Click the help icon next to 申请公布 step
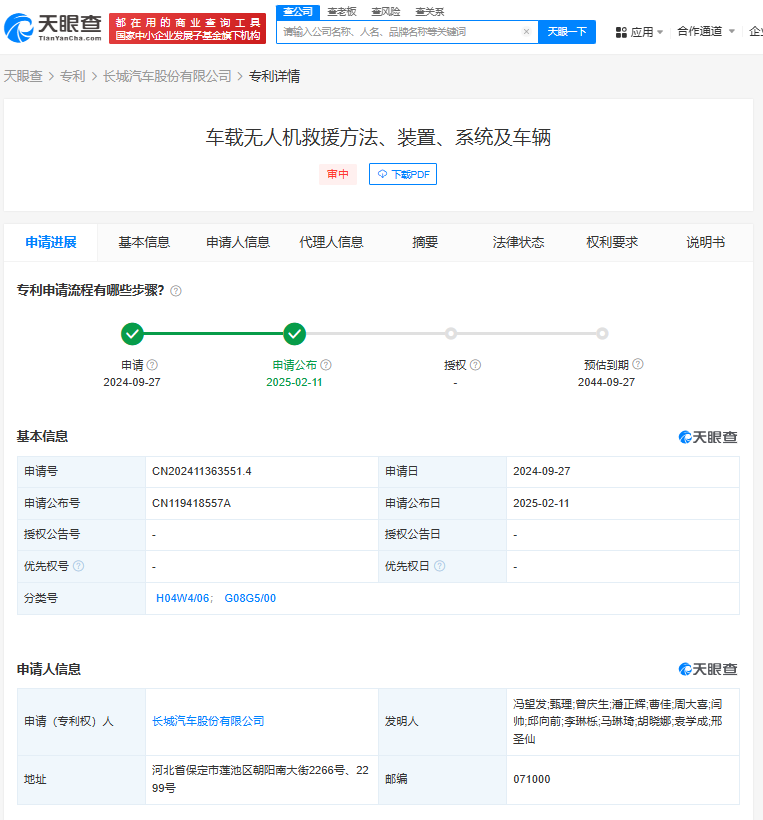The height and width of the screenshot is (820, 763). (x=326, y=365)
